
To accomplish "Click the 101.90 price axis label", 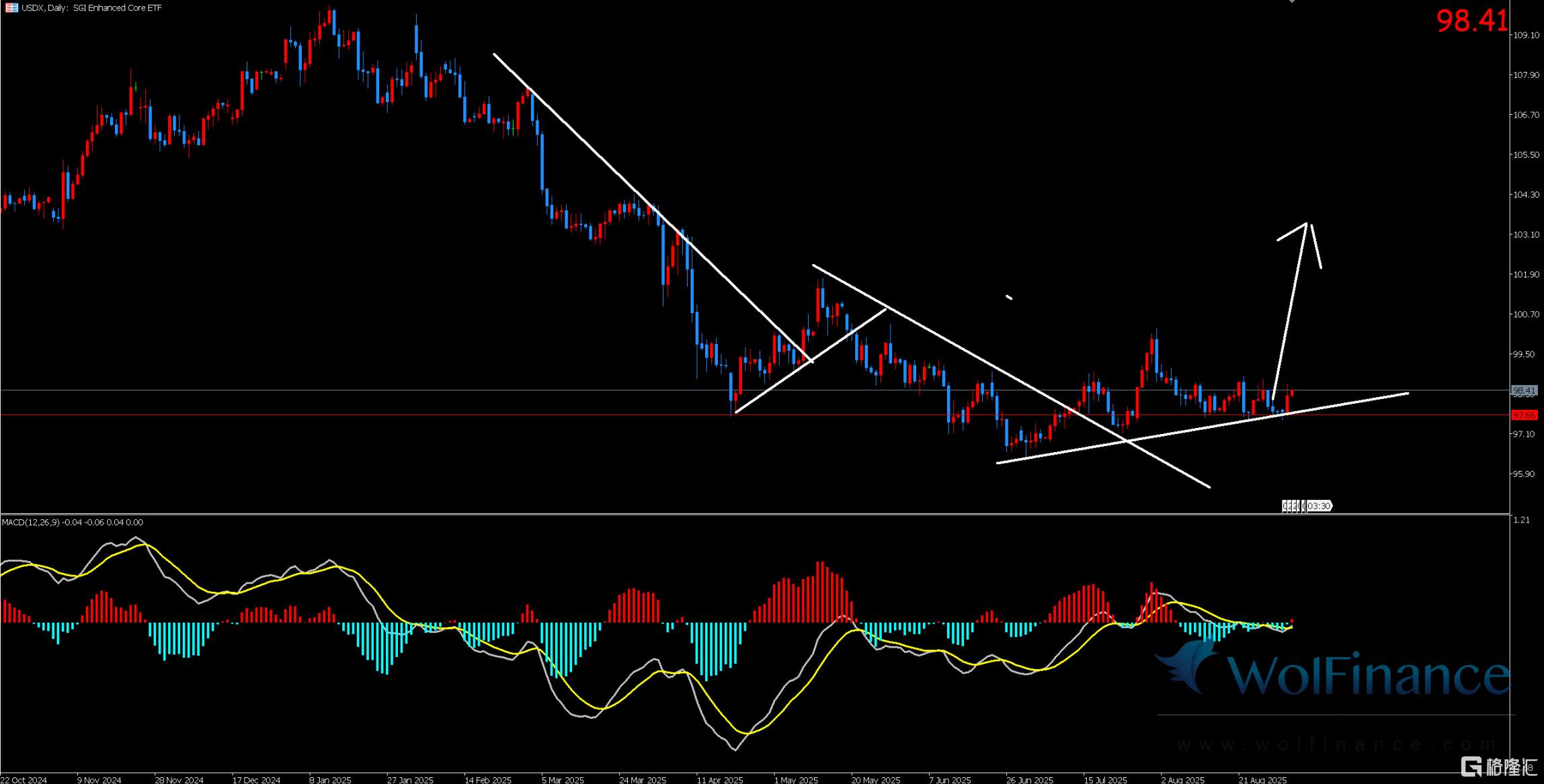I will [1526, 275].
